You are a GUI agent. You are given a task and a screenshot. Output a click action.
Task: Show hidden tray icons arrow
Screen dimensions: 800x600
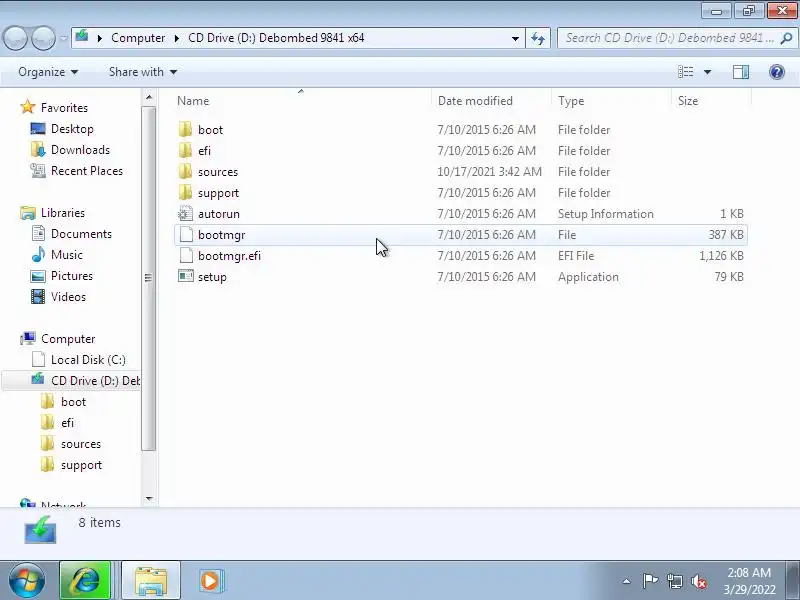(627, 581)
